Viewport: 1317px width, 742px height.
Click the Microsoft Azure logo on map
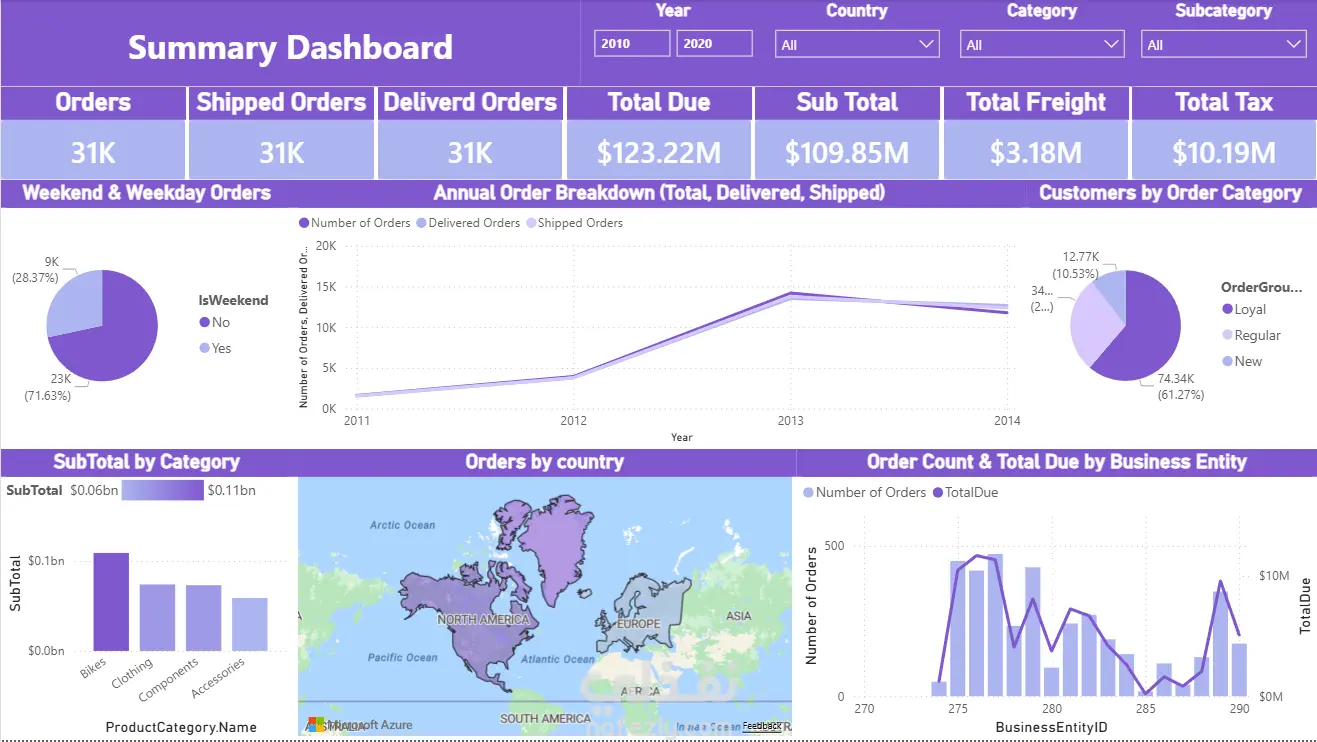pyautogui.click(x=316, y=724)
